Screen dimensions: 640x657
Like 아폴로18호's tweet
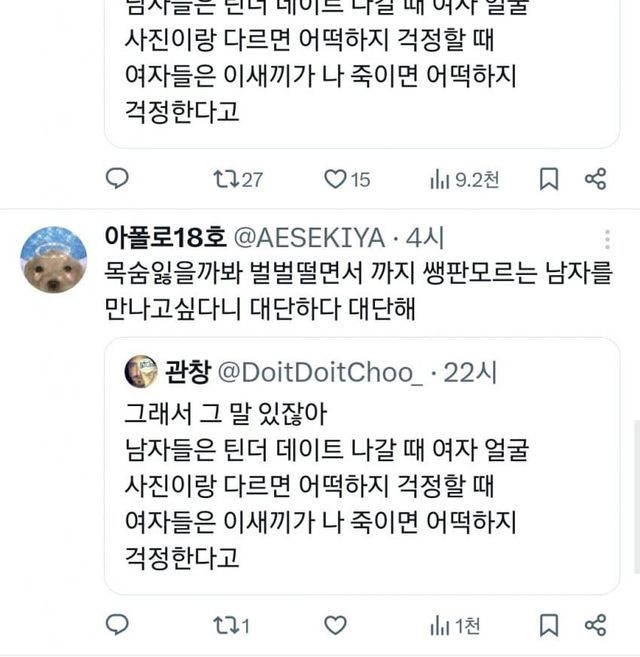[x=335, y=626]
